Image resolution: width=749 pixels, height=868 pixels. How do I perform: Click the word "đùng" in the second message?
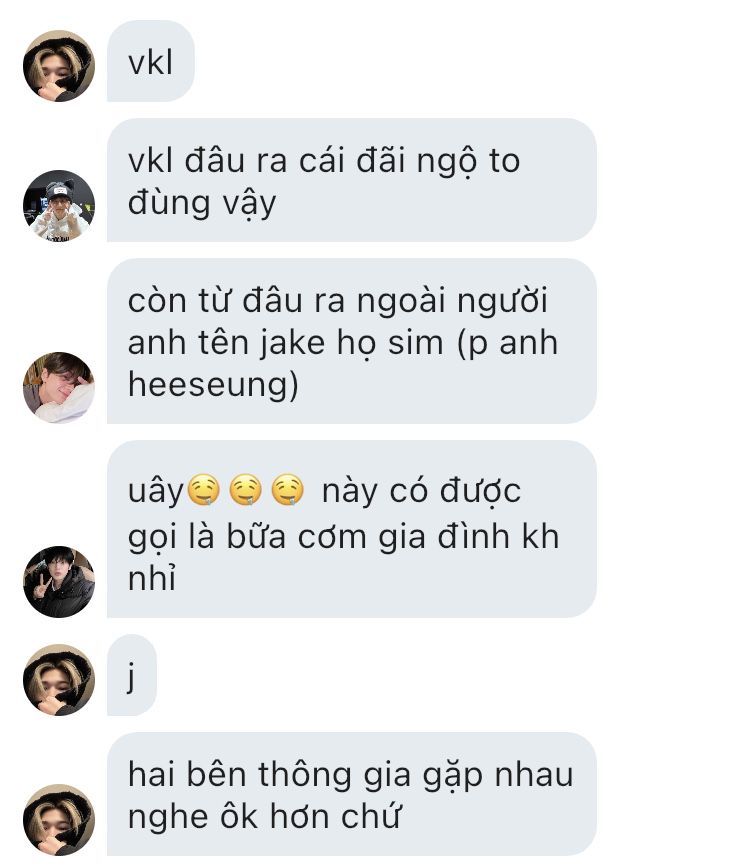(x=169, y=203)
